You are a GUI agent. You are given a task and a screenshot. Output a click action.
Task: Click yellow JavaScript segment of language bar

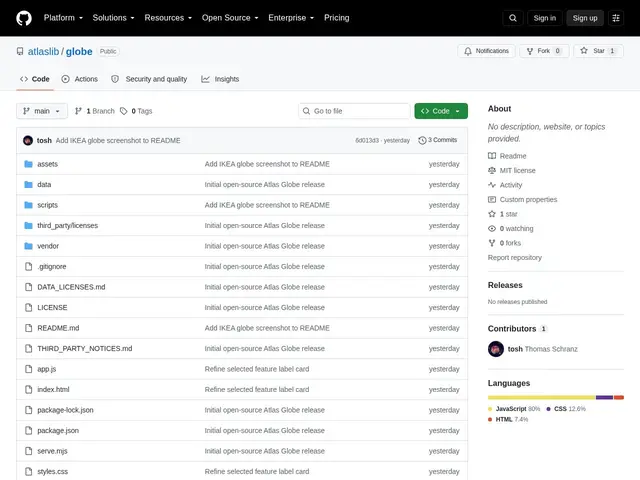point(541,397)
